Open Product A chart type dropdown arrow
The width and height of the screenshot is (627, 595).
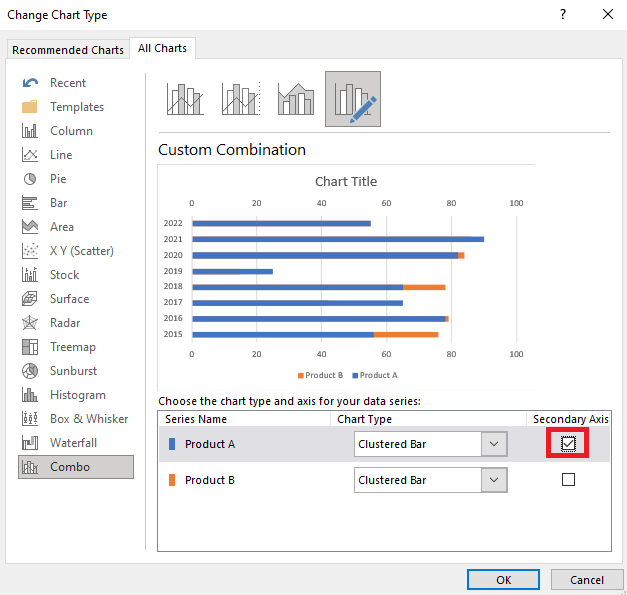coord(494,444)
